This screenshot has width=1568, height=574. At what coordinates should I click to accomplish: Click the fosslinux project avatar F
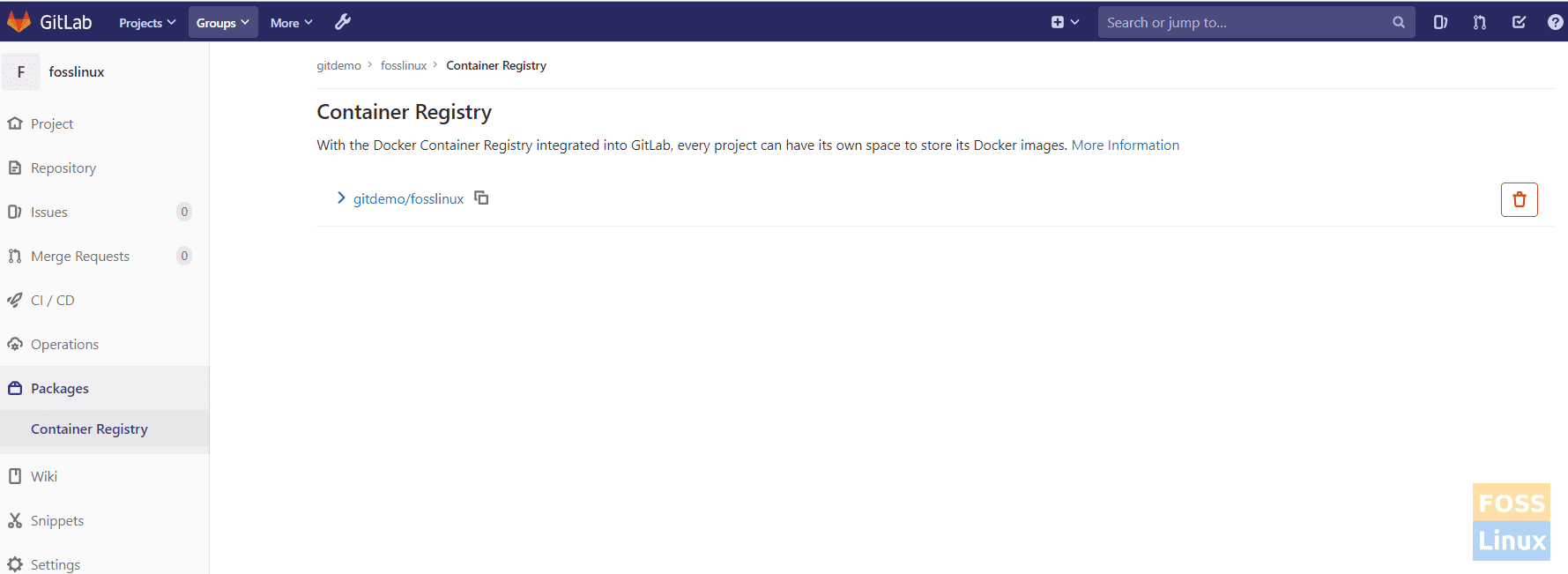[x=21, y=71]
